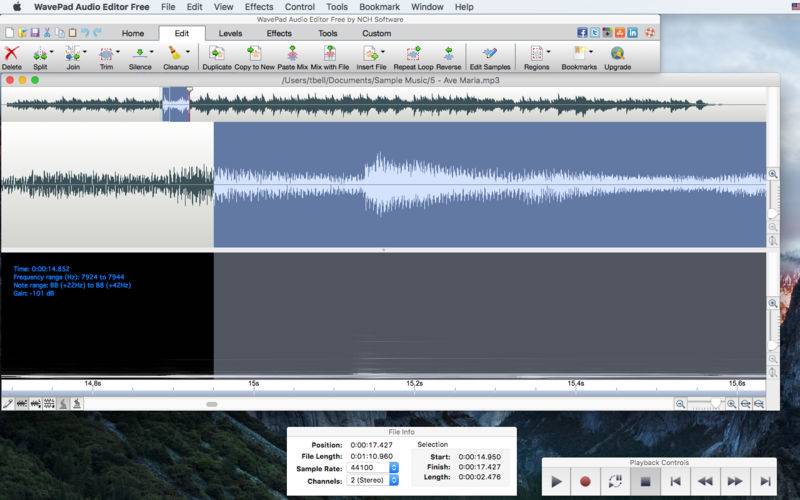Switch to the Levels tab
Image resolution: width=800 pixels, height=500 pixels.
[230, 33]
